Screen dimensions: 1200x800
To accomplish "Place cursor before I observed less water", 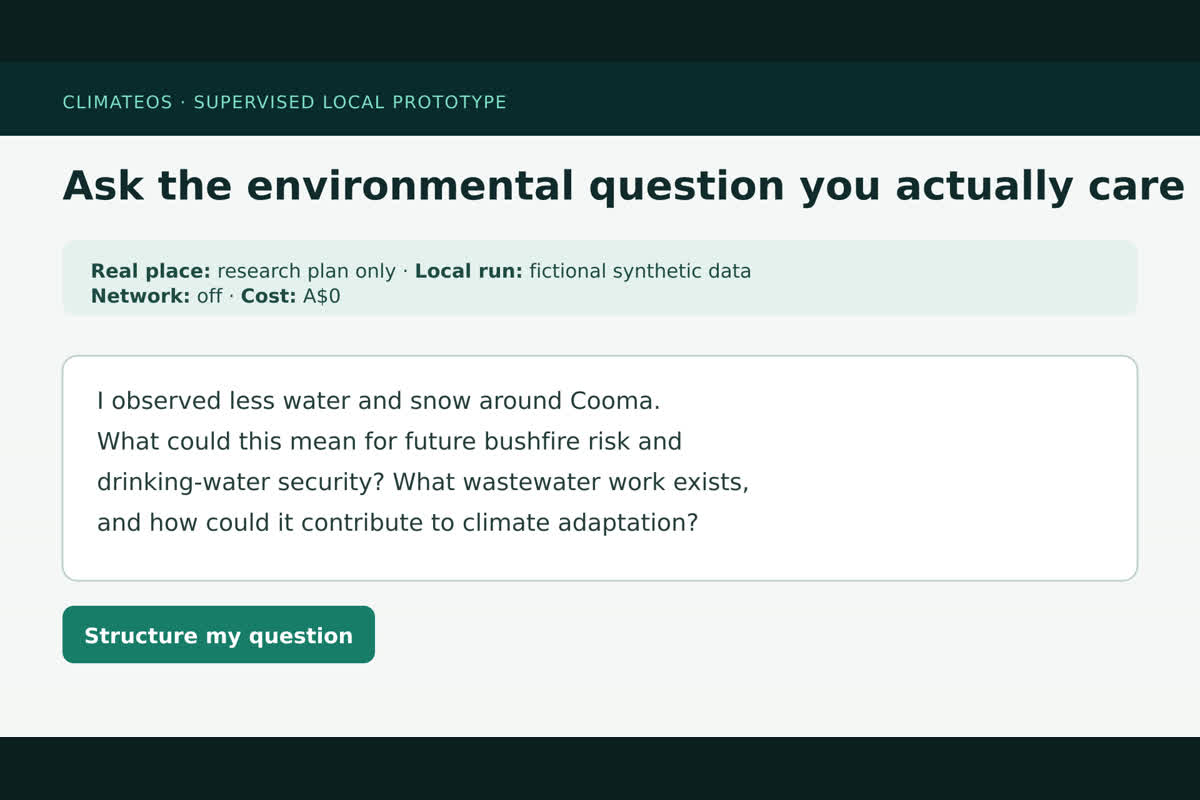I will click(x=97, y=401).
